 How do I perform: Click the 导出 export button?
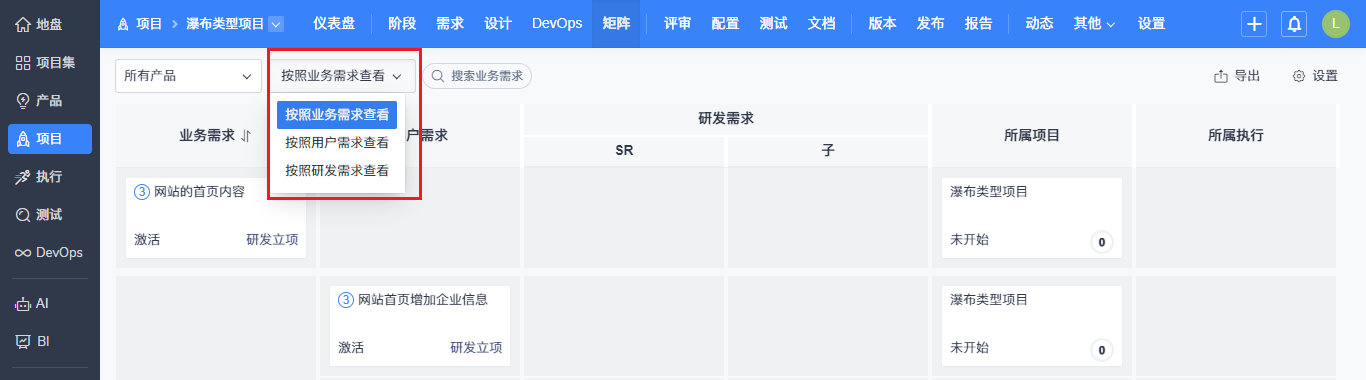click(1237, 76)
